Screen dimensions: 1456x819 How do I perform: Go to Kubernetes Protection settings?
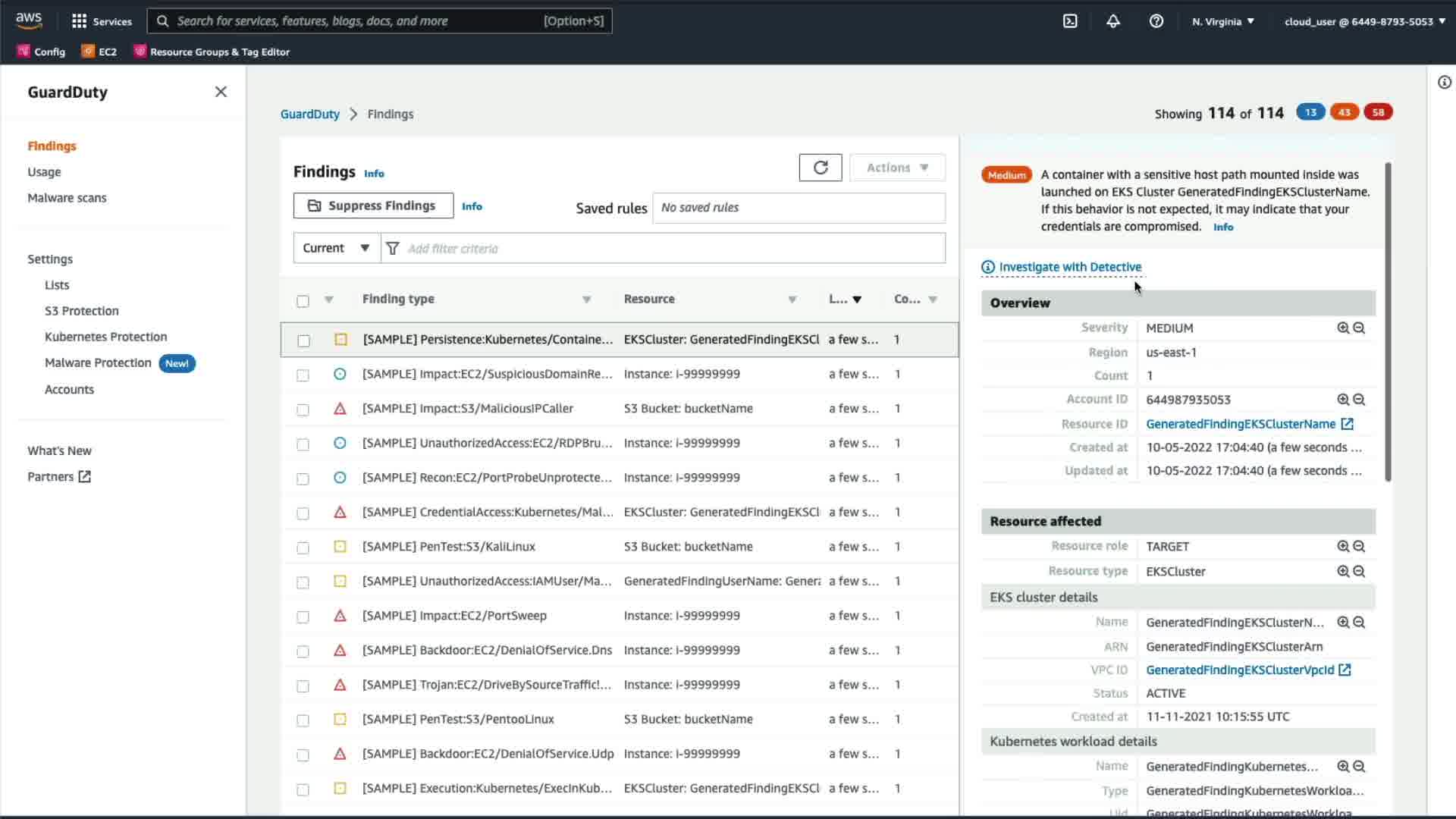pos(105,337)
